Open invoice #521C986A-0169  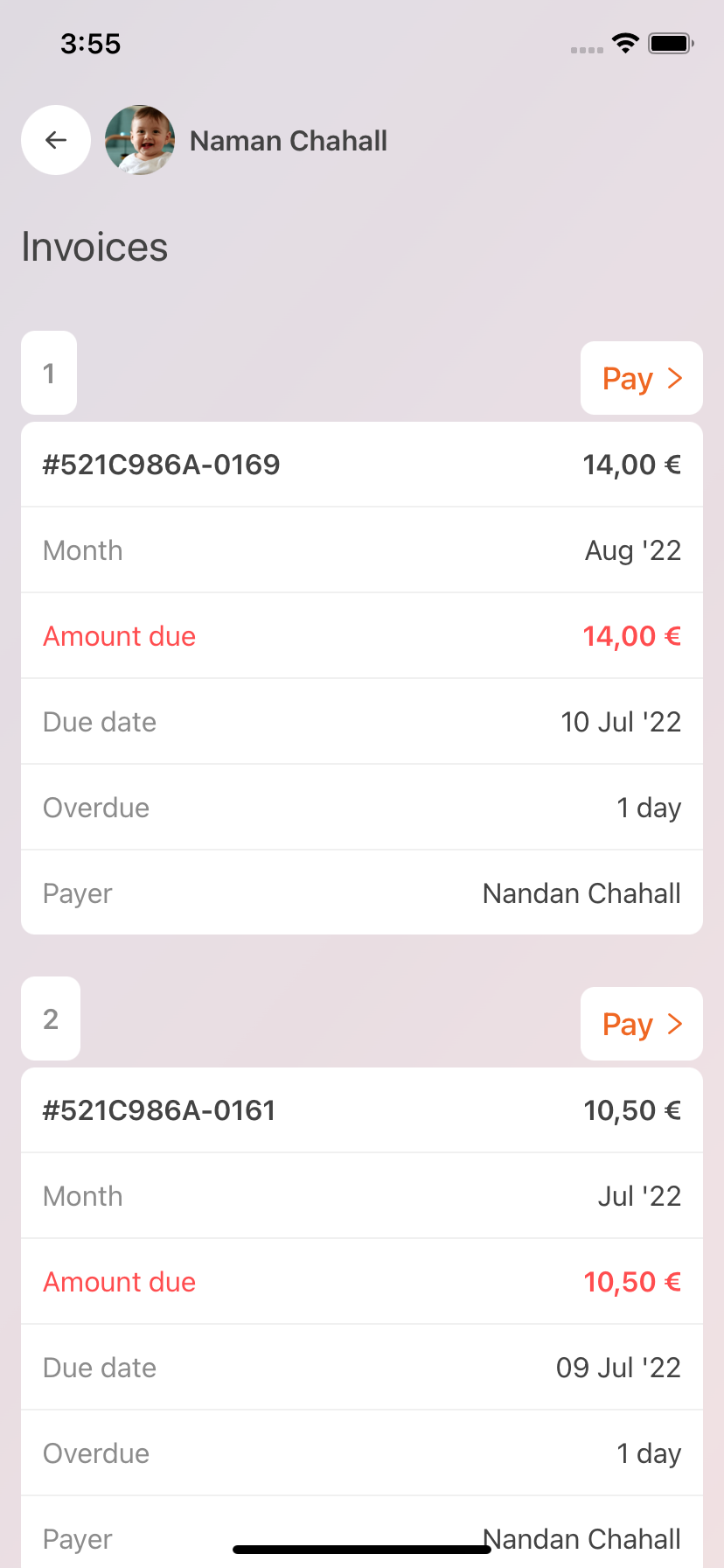click(x=362, y=465)
